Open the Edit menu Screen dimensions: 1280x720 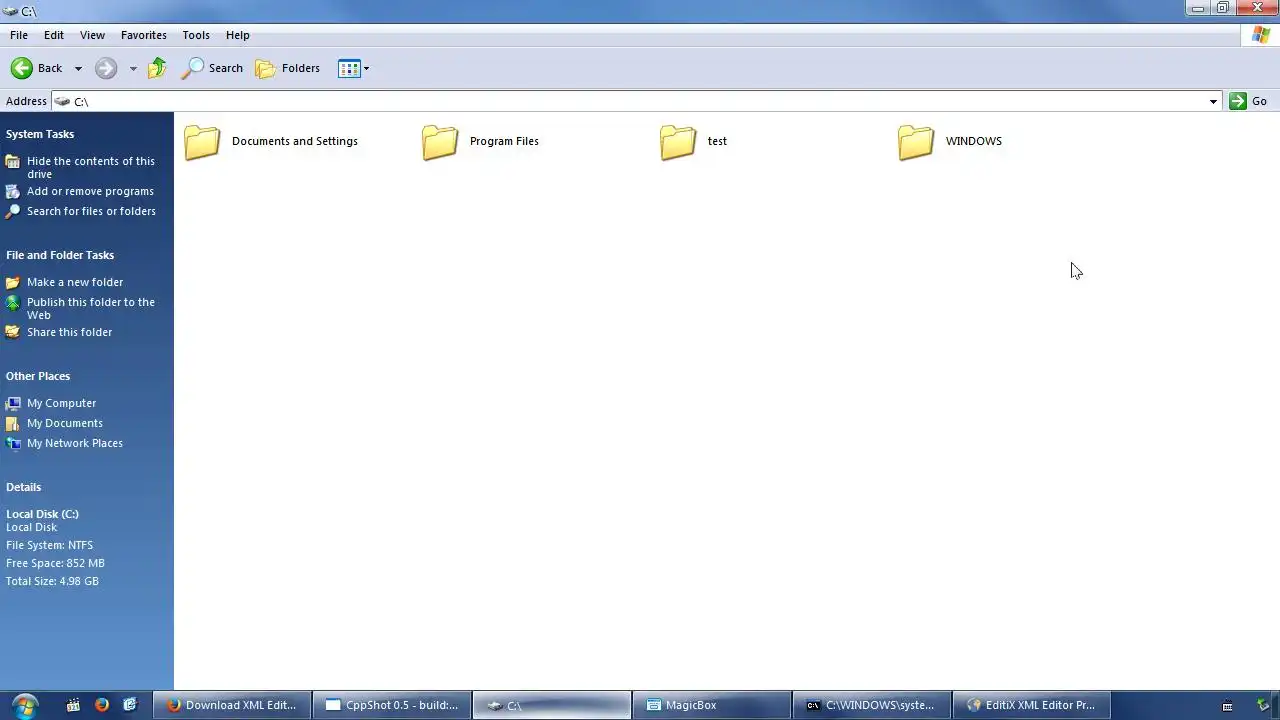click(x=54, y=35)
